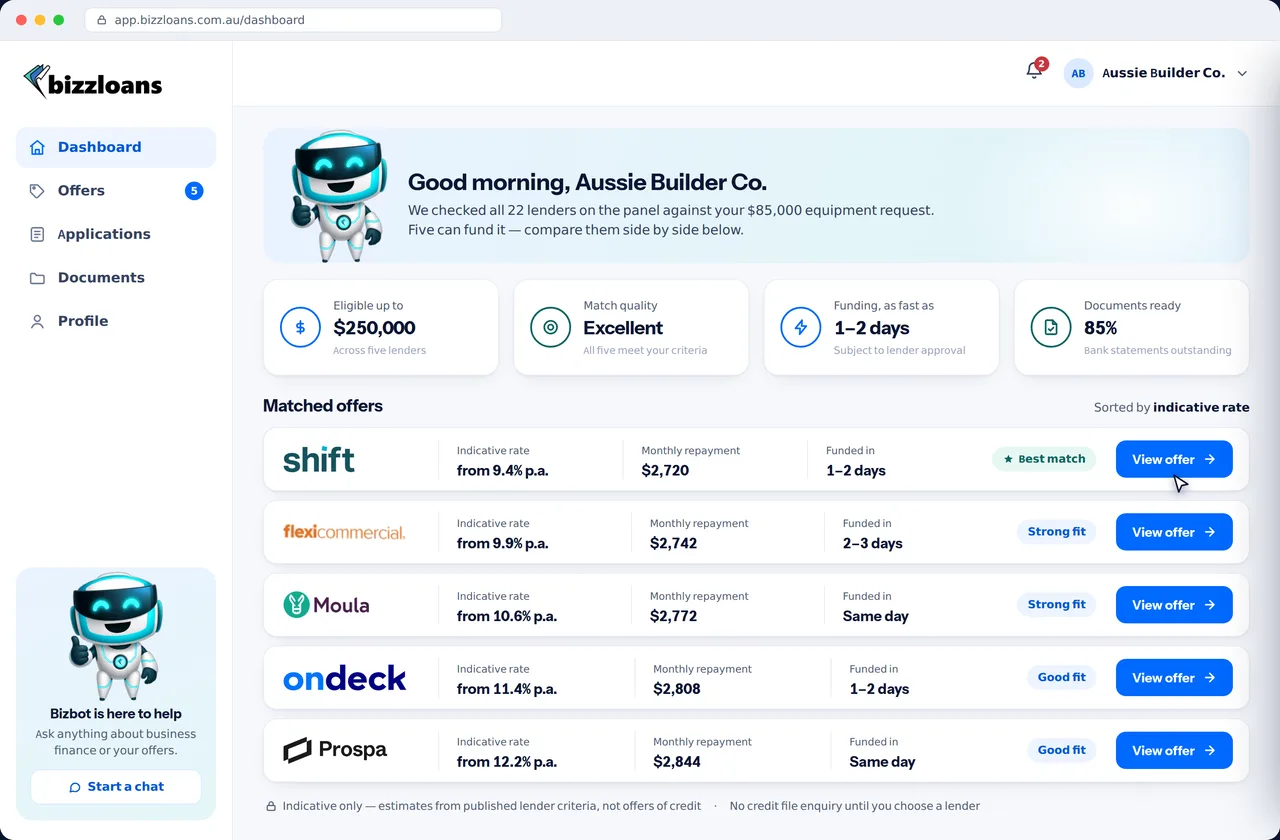View offer from ondeck
The height and width of the screenshot is (840, 1280).
pyautogui.click(x=1174, y=678)
